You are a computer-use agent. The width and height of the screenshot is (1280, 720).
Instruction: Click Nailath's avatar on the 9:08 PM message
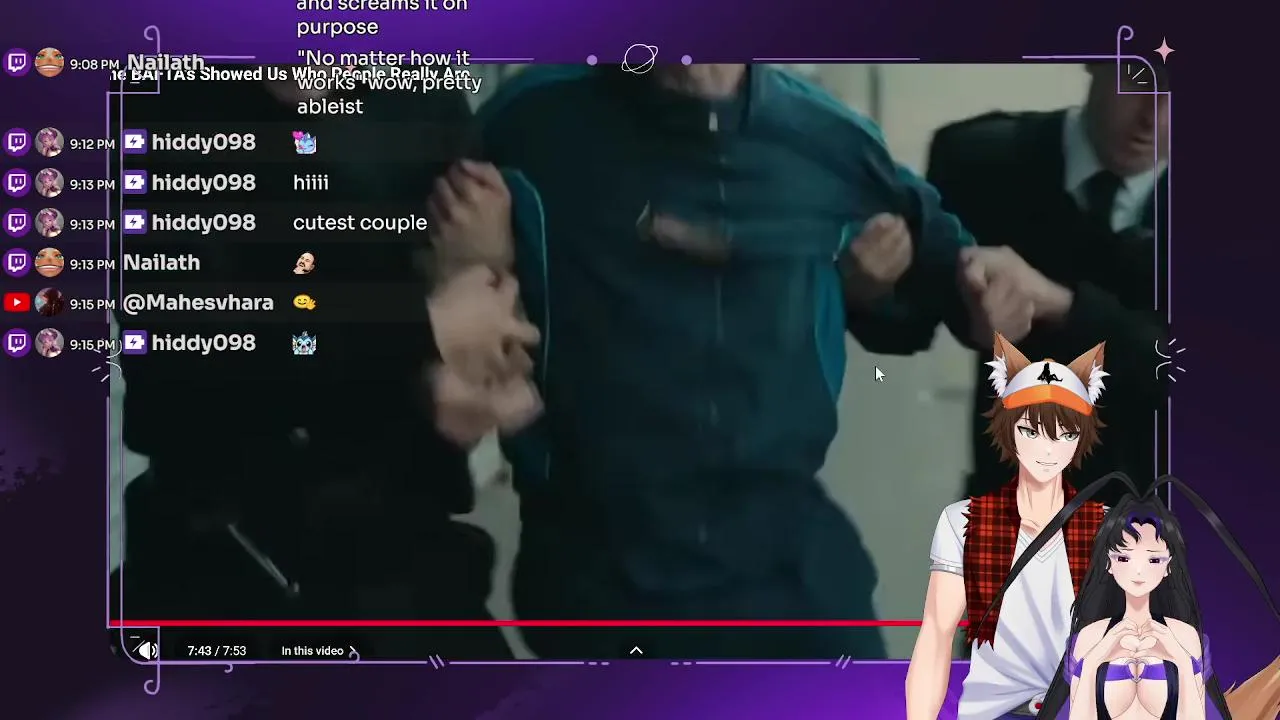49,63
